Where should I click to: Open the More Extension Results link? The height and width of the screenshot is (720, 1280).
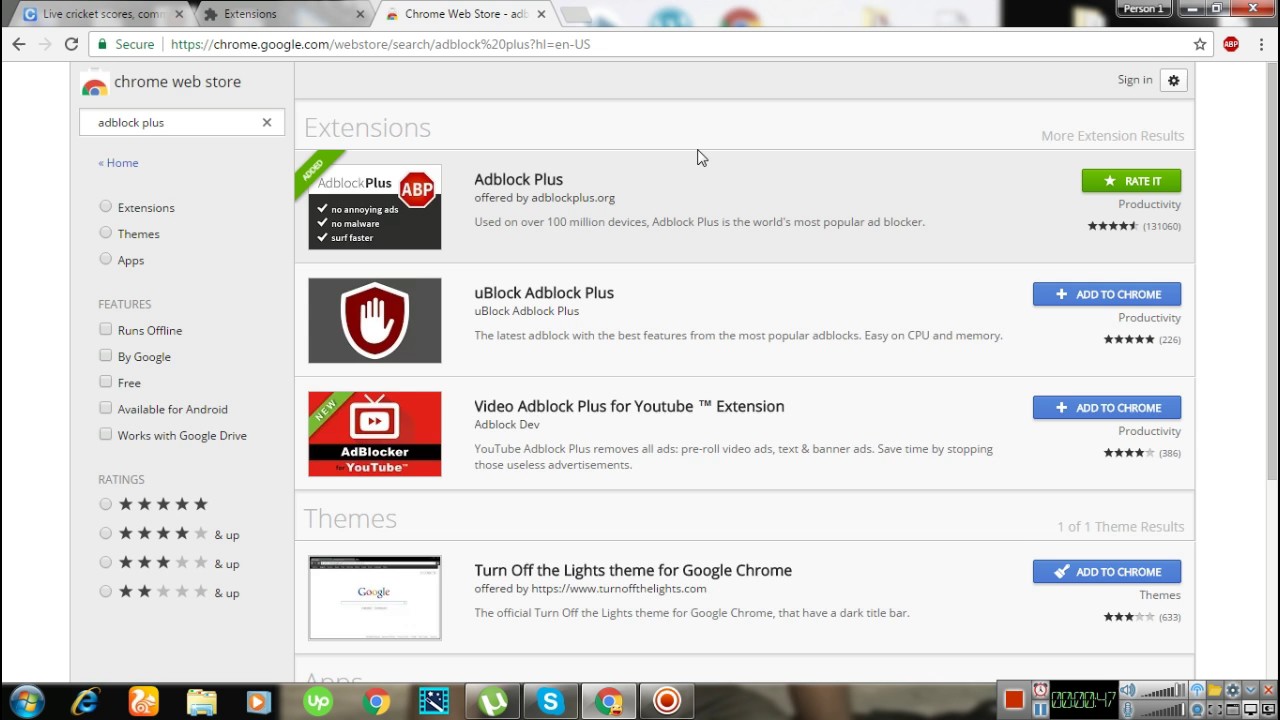(x=1112, y=136)
